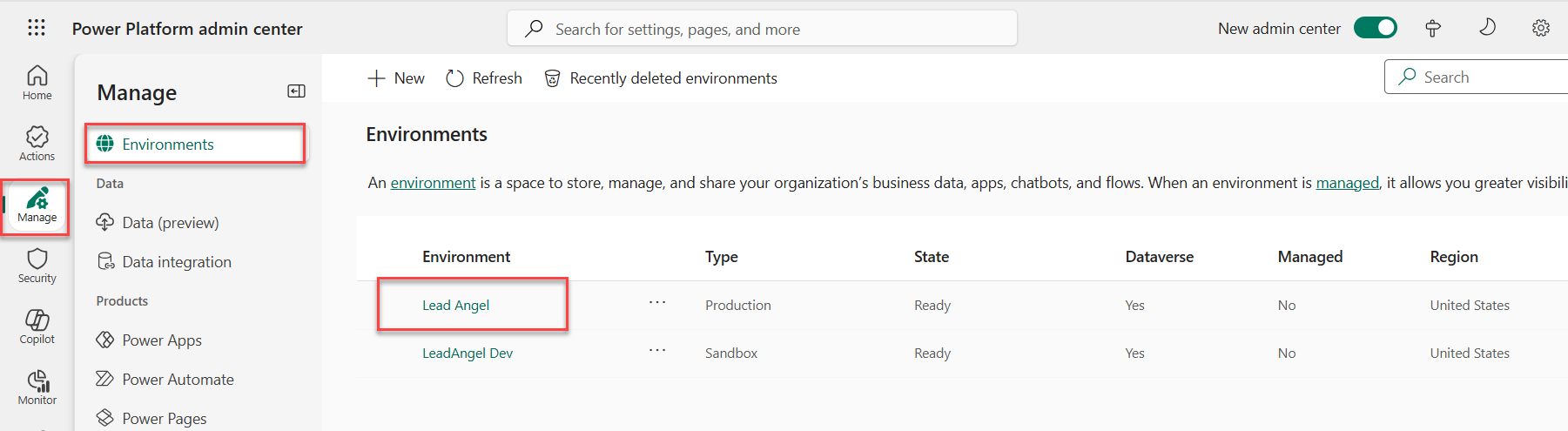Open the Lead Angel environment
Image resolution: width=1568 pixels, height=431 pixels.
[x=455, y=306]
